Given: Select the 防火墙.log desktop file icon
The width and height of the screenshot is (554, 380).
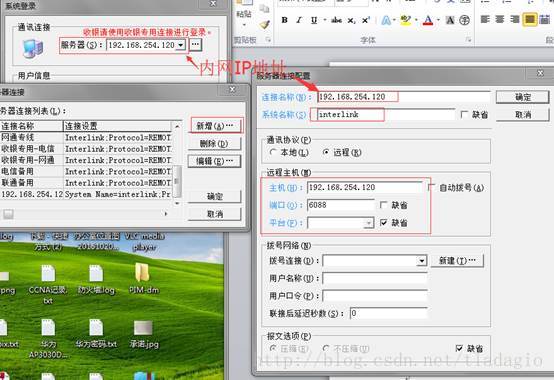Looking at the screenshot, I should [x=96, y=279].
